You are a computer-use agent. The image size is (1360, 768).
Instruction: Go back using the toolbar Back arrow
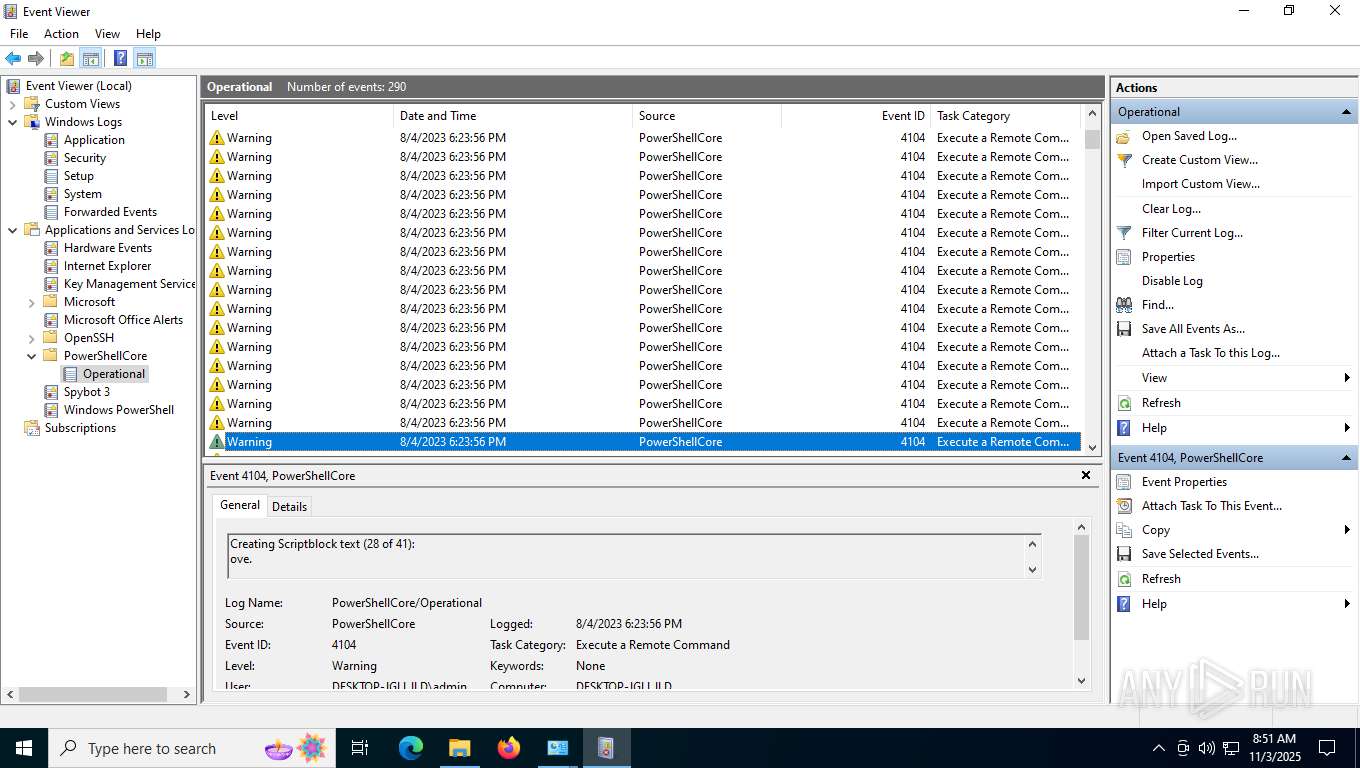click(x=13, y=58)
